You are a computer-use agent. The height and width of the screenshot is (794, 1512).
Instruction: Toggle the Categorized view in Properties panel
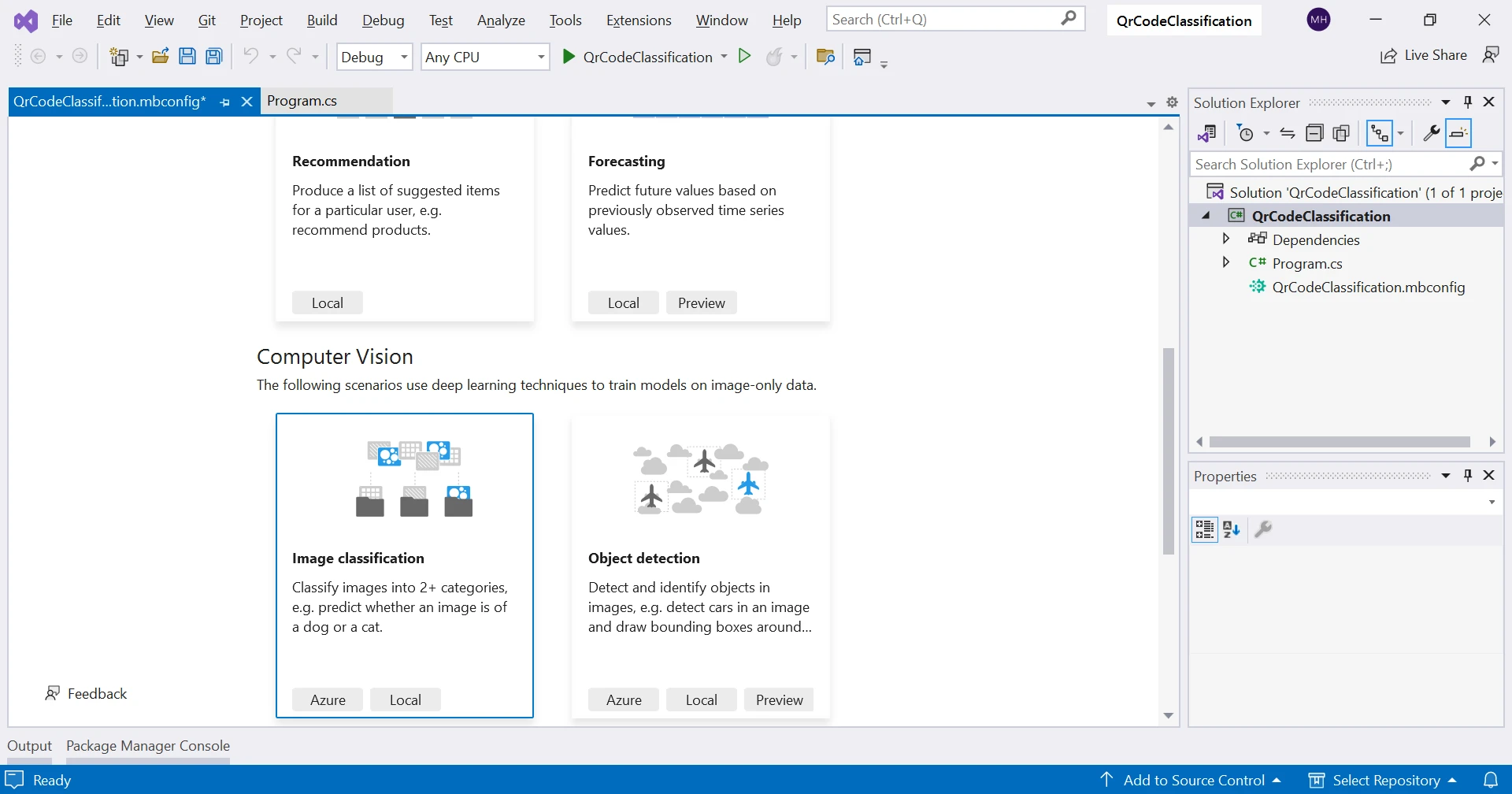coord(1204,529)
